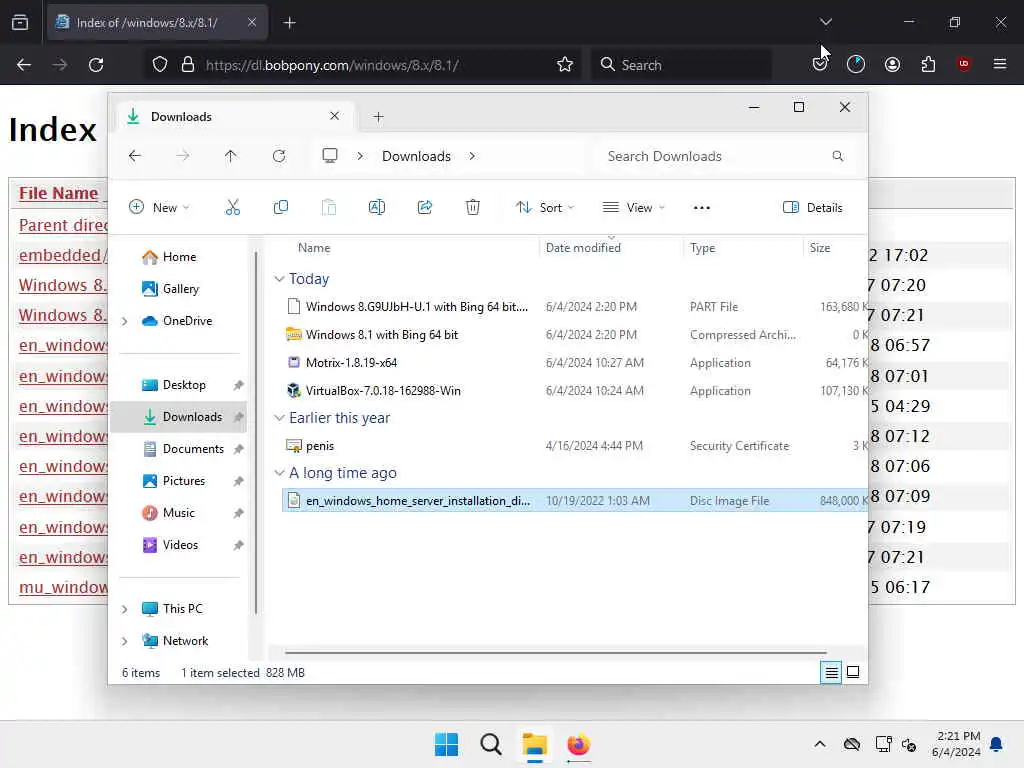Sort by the Type column header
1024x768 pixels.
pyautogui.click(x=703, y=248)
